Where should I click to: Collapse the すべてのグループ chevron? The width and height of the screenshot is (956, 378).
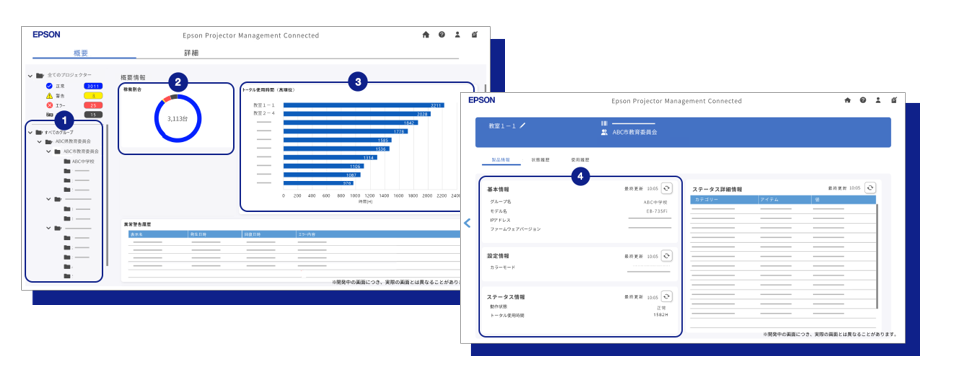click(x=30, y=132)
